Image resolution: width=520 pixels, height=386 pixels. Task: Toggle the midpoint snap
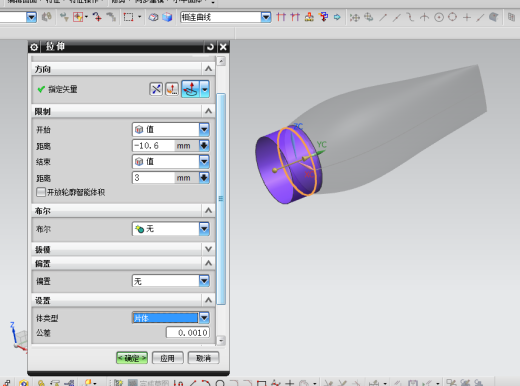396,17
